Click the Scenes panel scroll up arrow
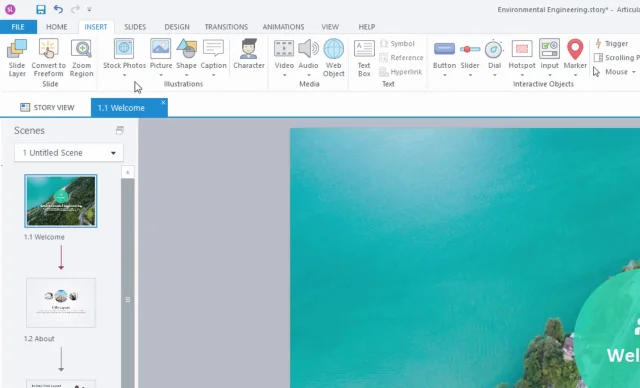The image size is (640, 388). click(128, 172)
